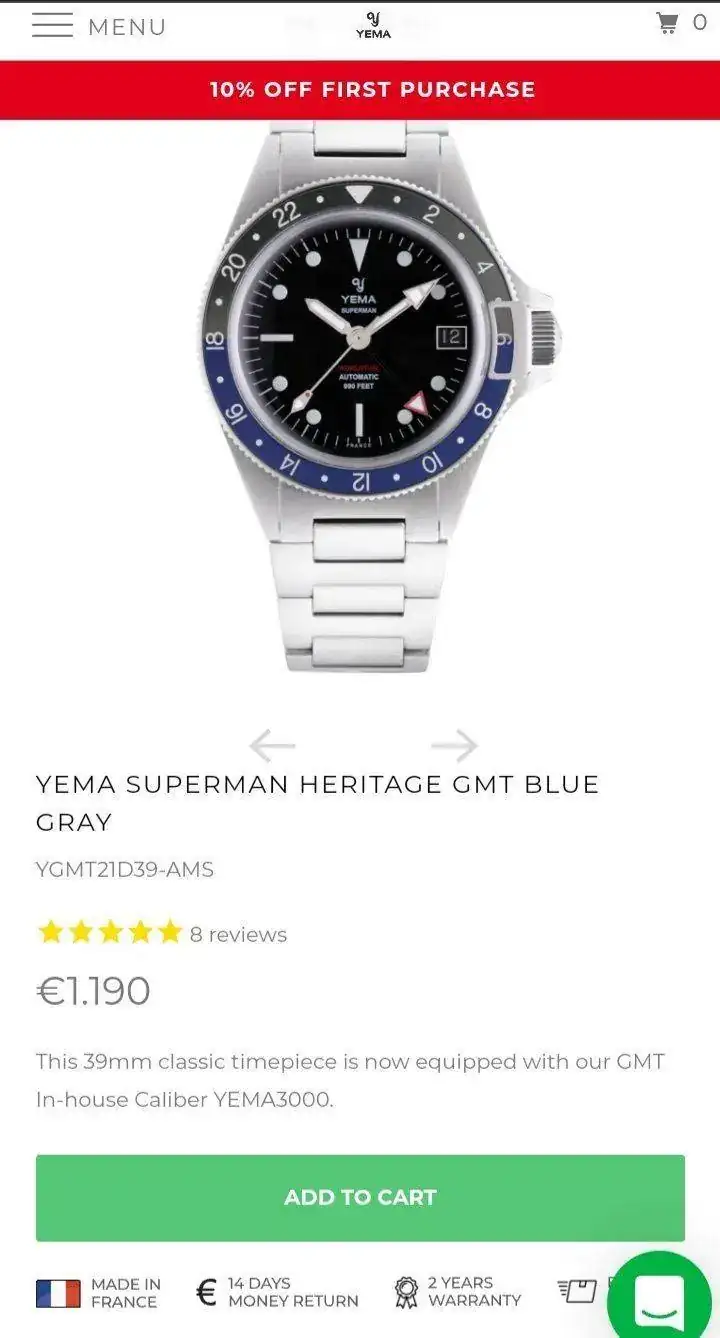Open the hamburger menu icon

pyautogui.click(x=52, y=26)
